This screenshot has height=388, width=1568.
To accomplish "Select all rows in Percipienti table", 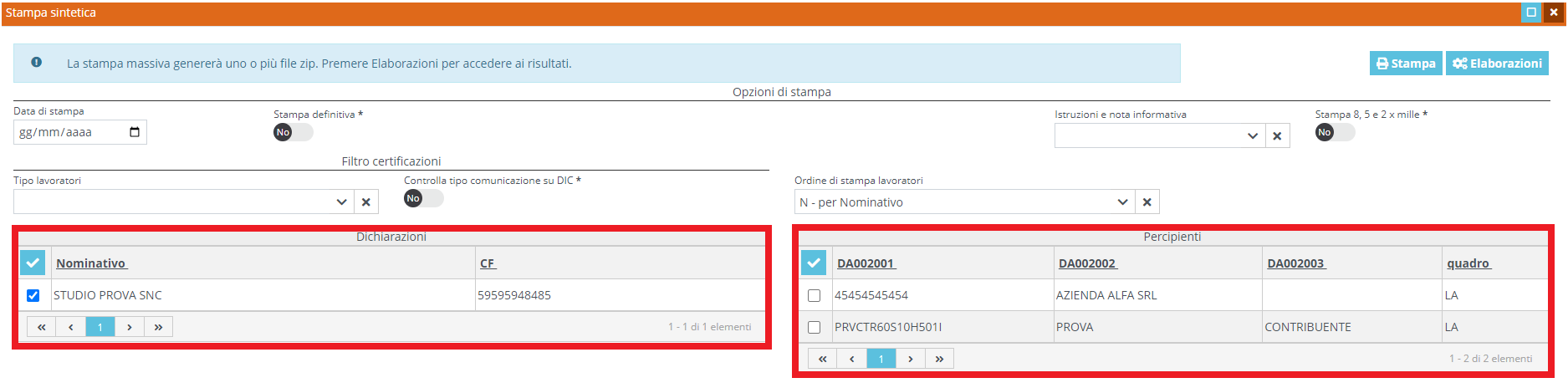I will 814,263.
